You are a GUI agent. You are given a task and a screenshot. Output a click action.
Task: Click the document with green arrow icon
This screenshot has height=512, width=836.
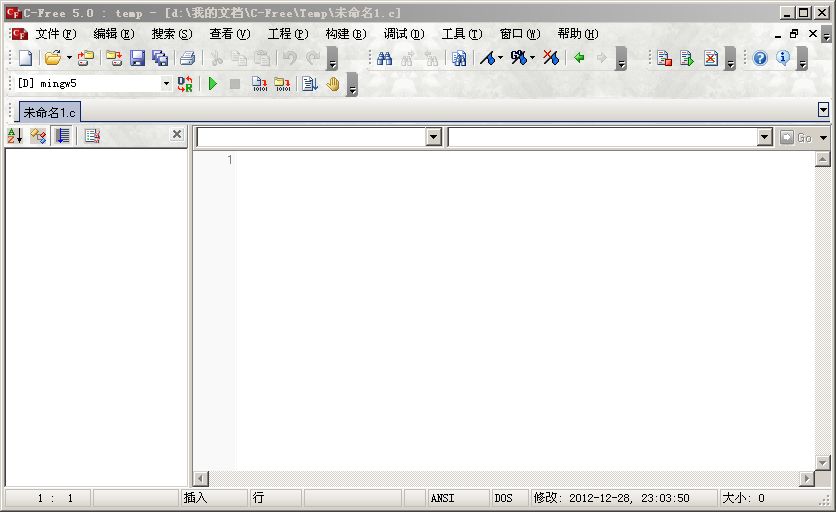click(x=687, y=58)
